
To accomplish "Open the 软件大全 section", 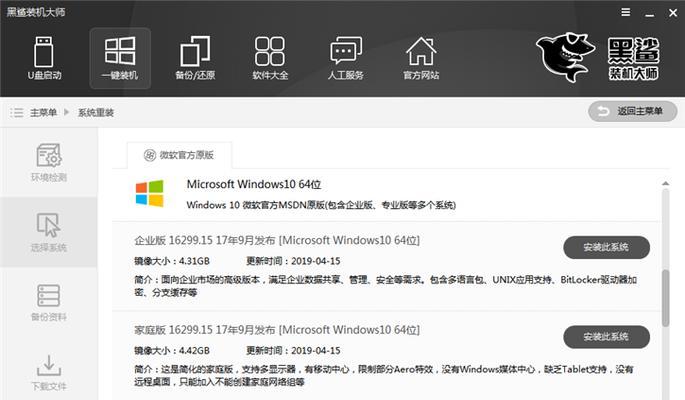I will click(270, 58).
